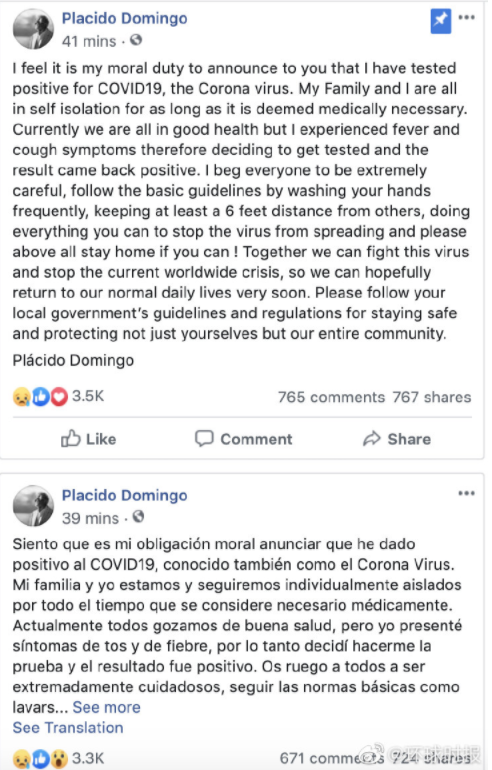The image size is (492, 770).
Task: Click the heart reaction icon on the first post
Action: [x=59, y=397]
